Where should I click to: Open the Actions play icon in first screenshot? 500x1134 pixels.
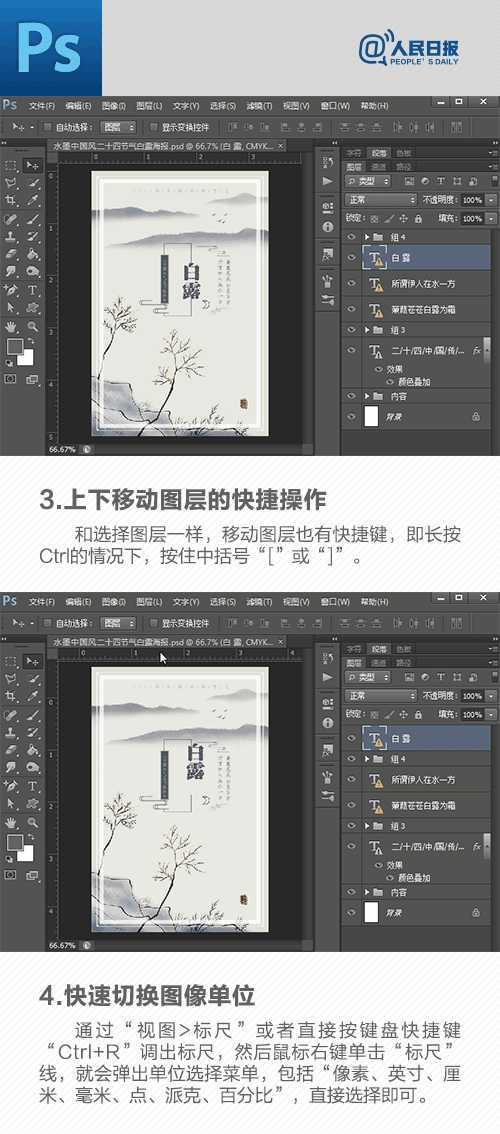click(x=328, y=181)
